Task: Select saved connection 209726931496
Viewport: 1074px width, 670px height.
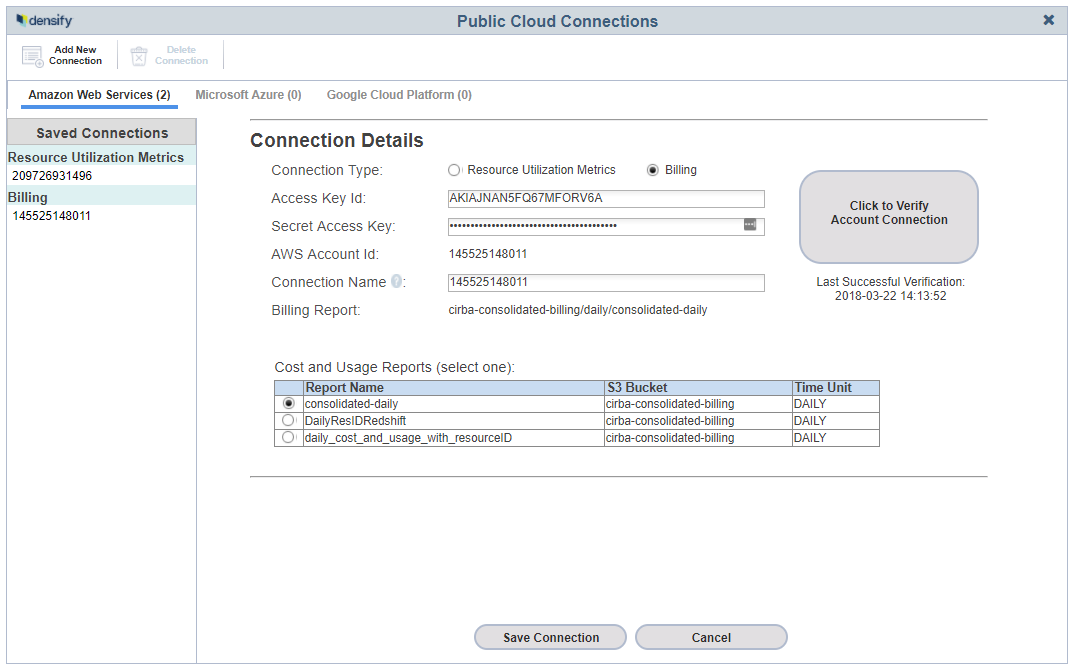Action: click(x=52, y=176)
